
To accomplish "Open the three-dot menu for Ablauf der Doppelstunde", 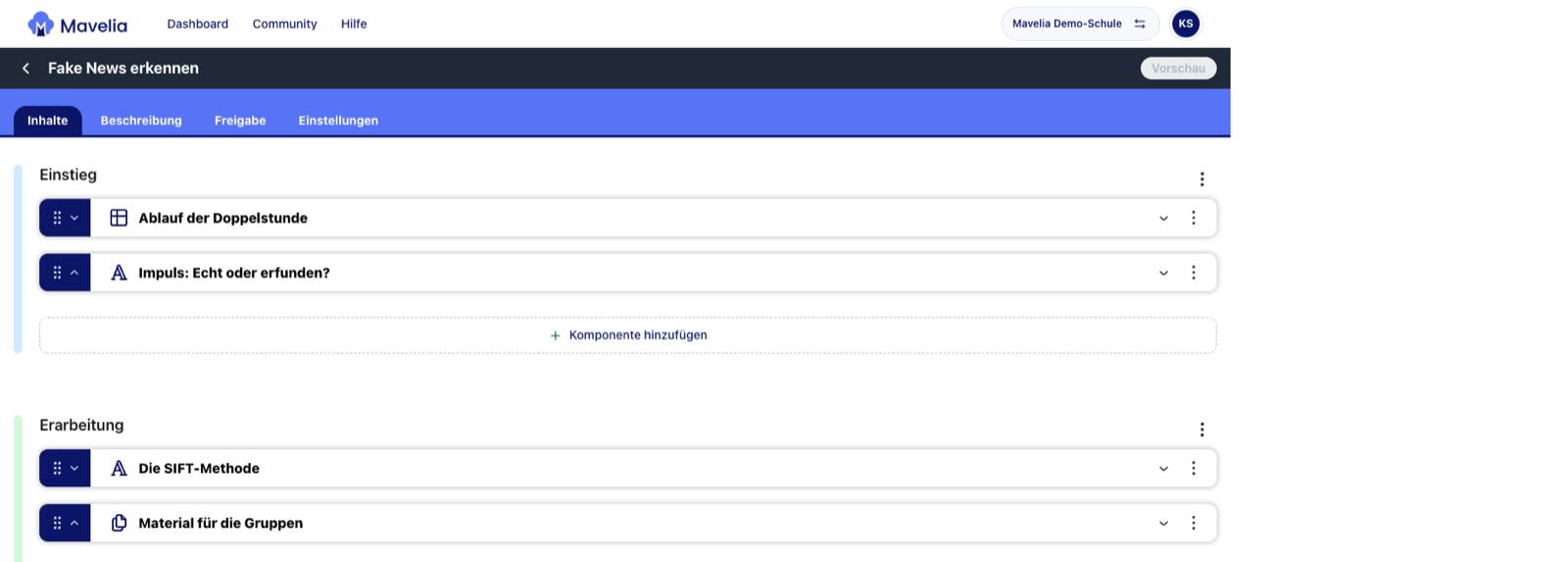I will (1193, 218).
